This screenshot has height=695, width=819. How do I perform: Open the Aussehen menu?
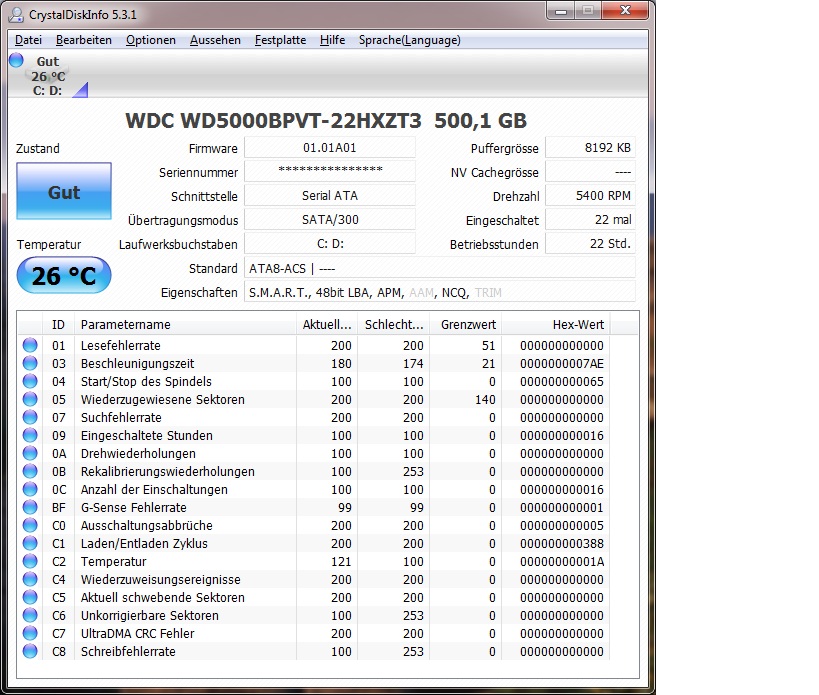coord(215,40)
